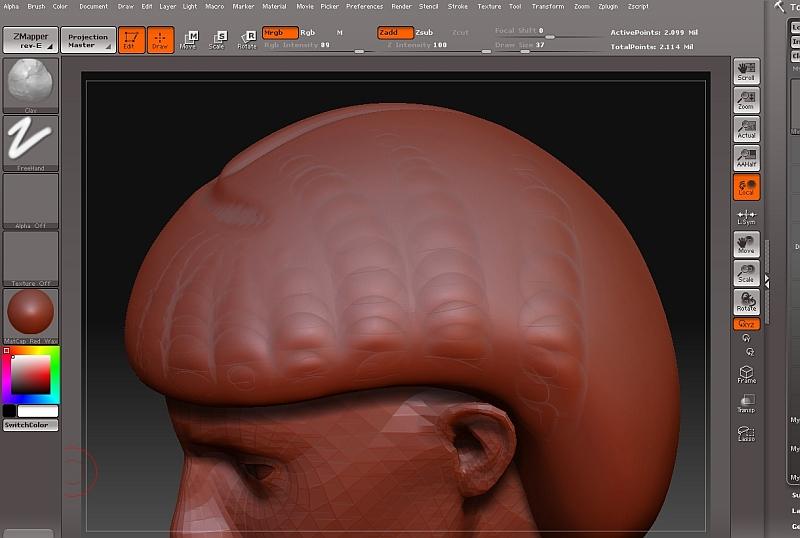800x538 pixels.
Task: Adjust the Focal Shift slider
Action: pyautogui.click(x=548, y=32)
